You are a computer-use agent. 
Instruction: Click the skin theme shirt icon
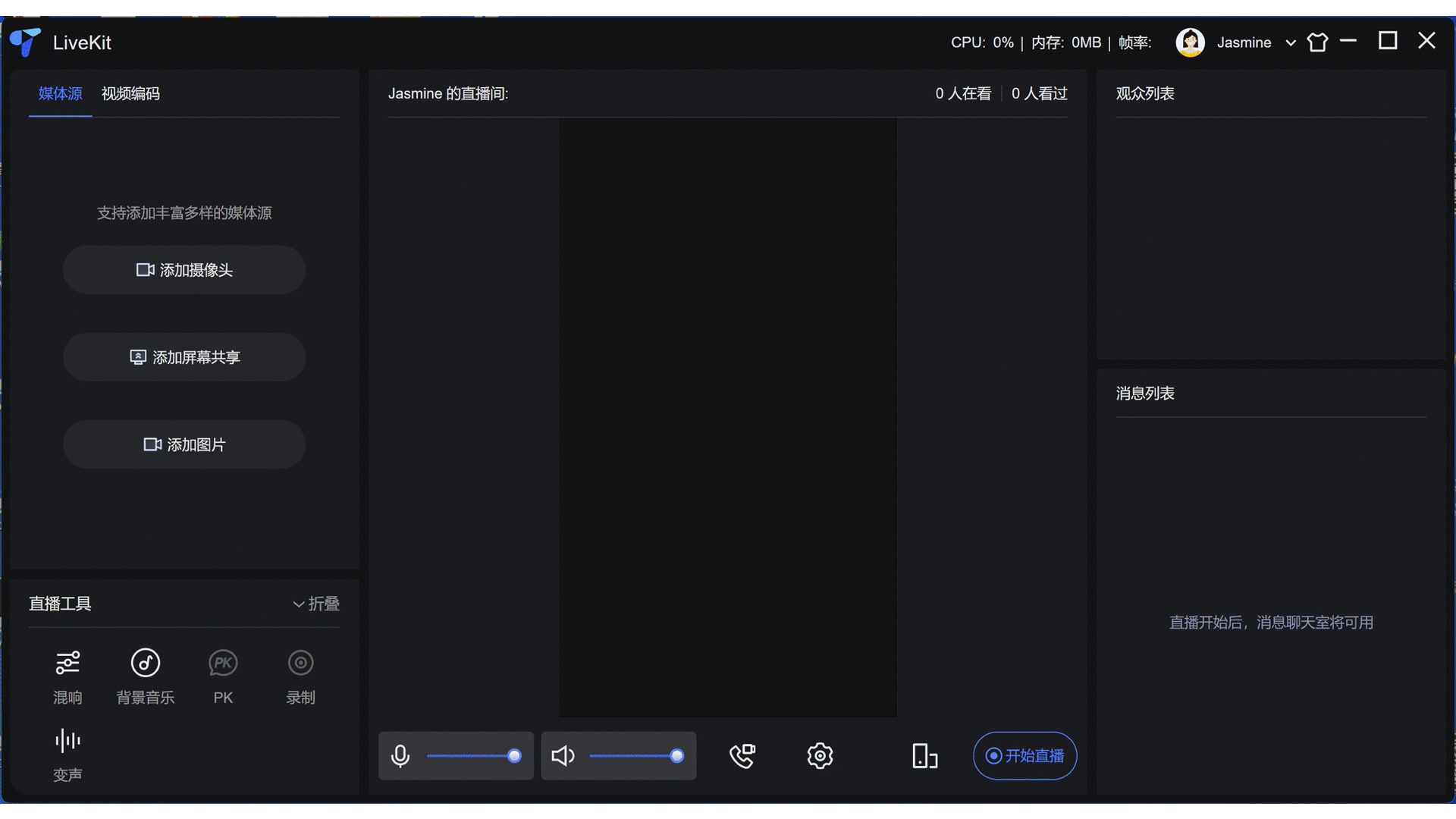point(1318,42)
